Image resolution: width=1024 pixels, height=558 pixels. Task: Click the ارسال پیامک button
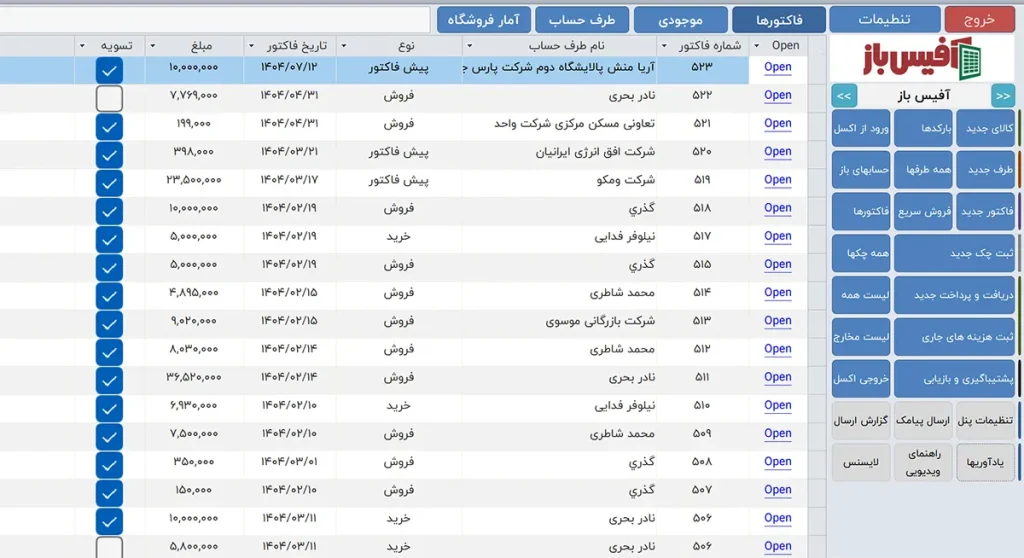[x=923, y=421]
